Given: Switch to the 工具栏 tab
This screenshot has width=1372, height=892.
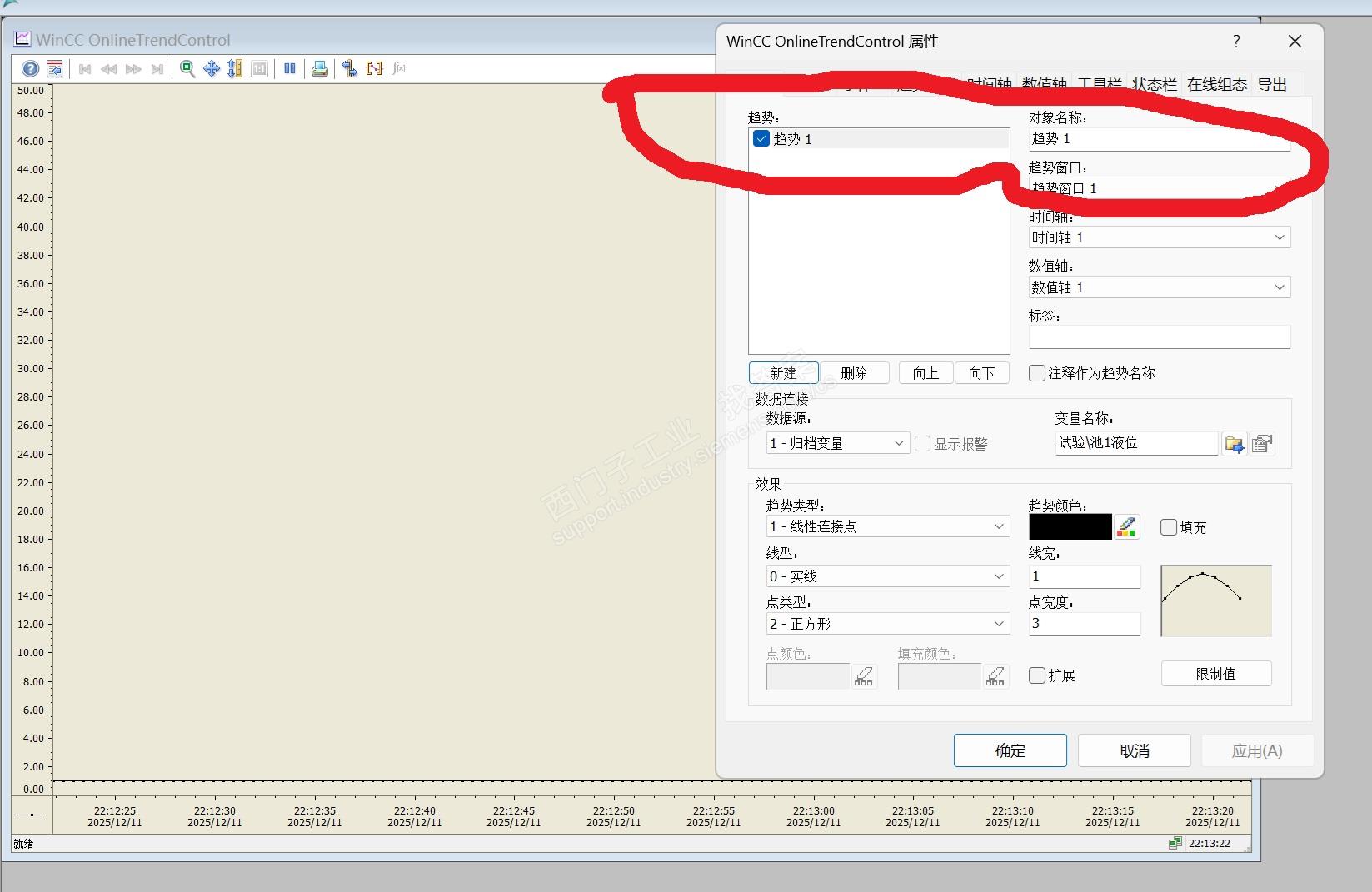Looking at the screenshot, I should tap(1100, 85).
